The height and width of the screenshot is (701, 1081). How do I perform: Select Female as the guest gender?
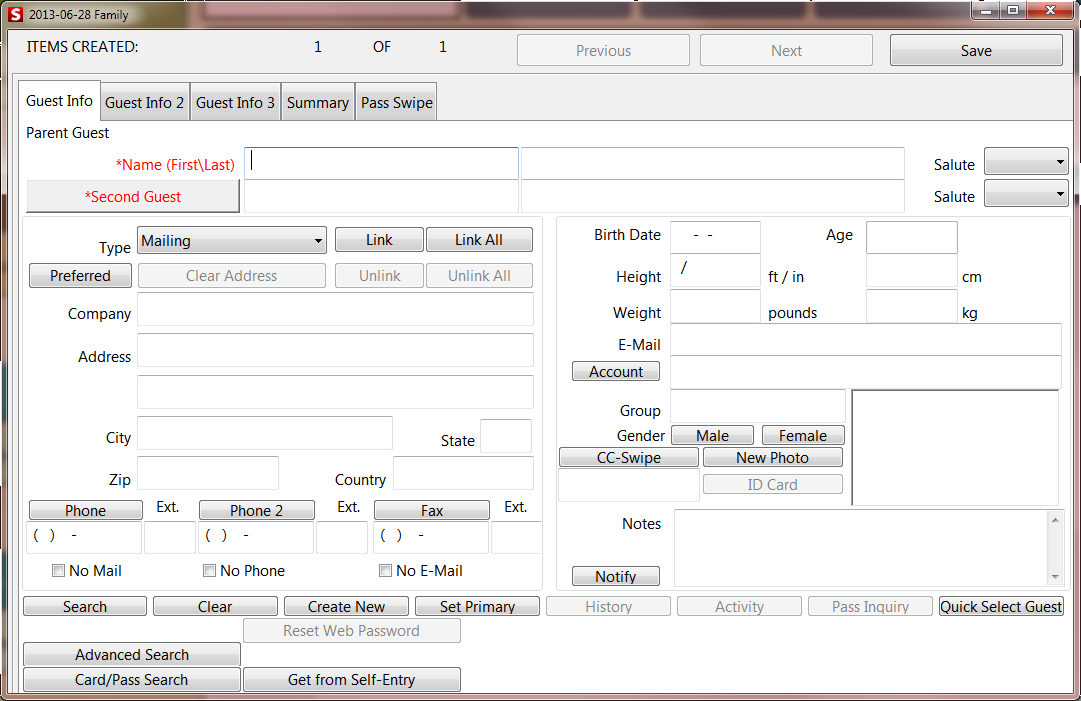coord(803,435)
